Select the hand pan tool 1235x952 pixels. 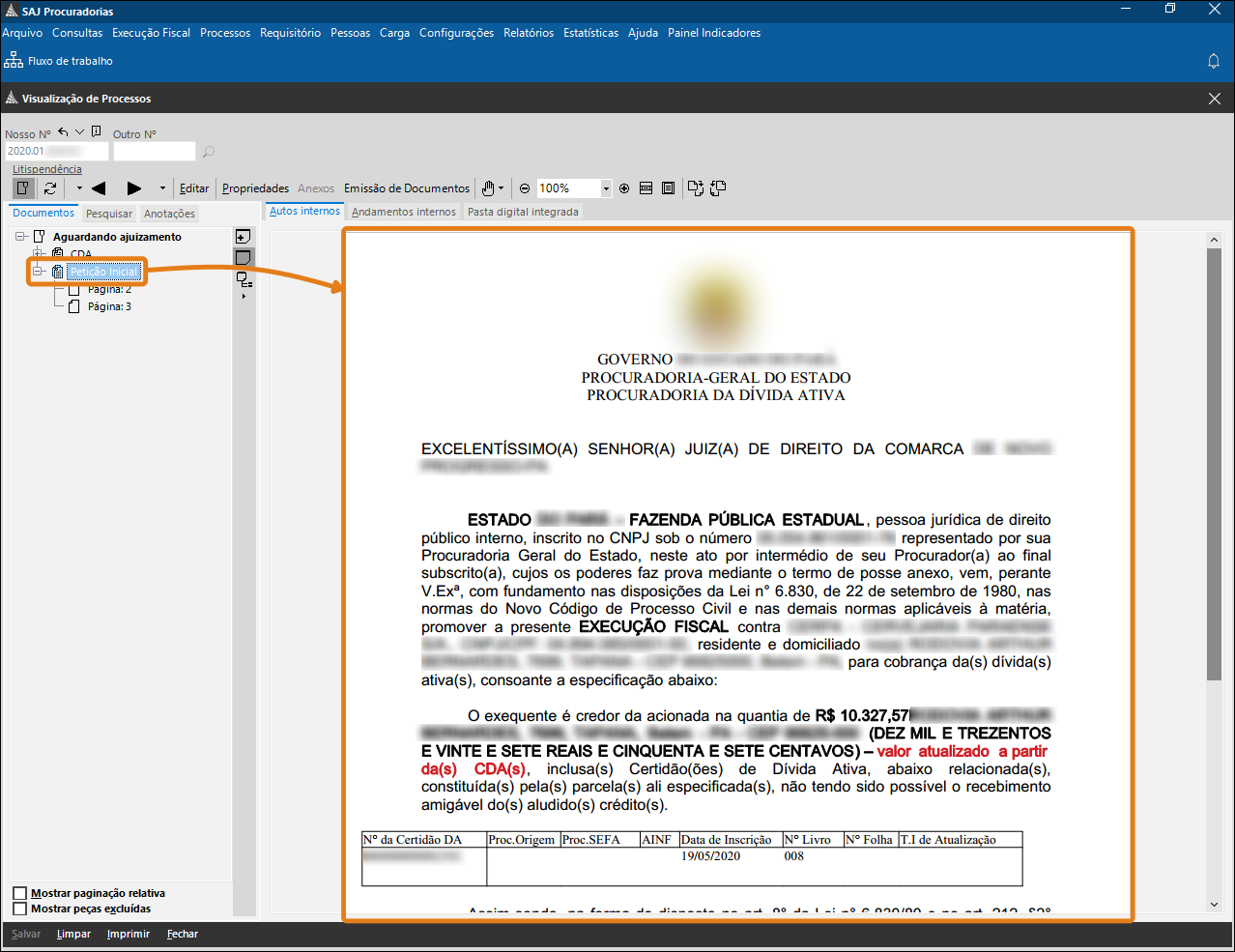coord(489,188)
